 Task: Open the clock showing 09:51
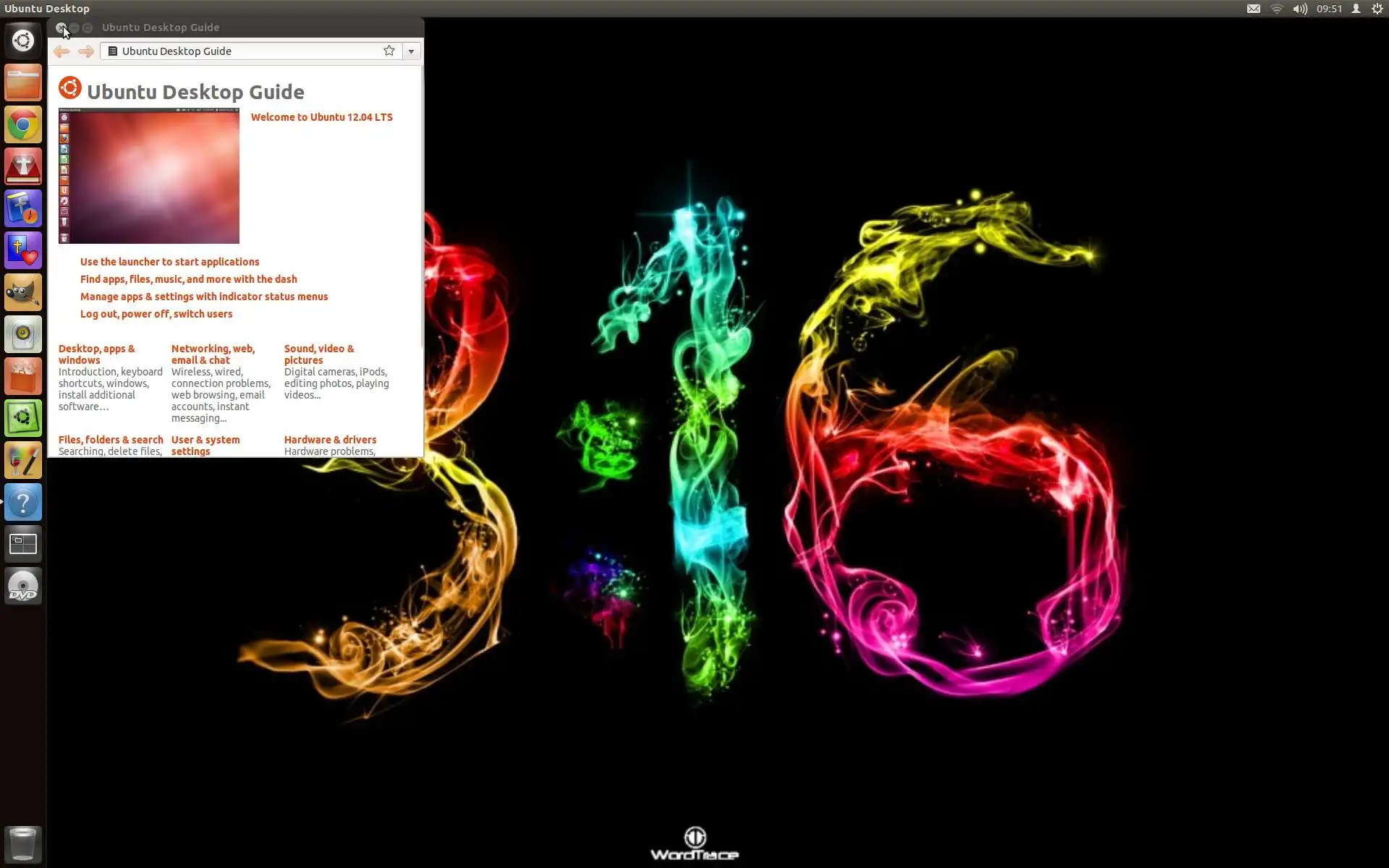coord(1329,9)
